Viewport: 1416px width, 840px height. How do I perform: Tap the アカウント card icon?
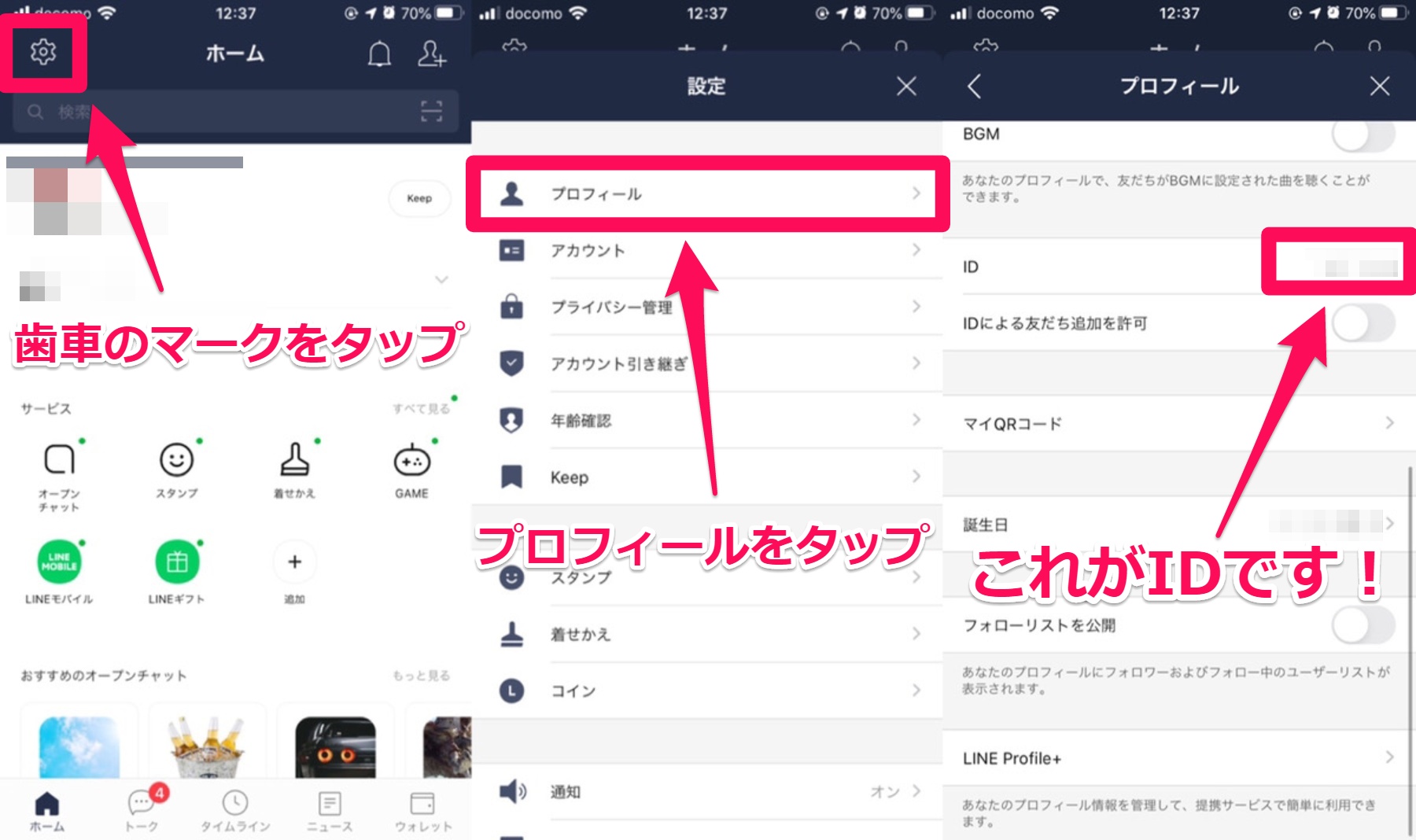click(512, 250)
